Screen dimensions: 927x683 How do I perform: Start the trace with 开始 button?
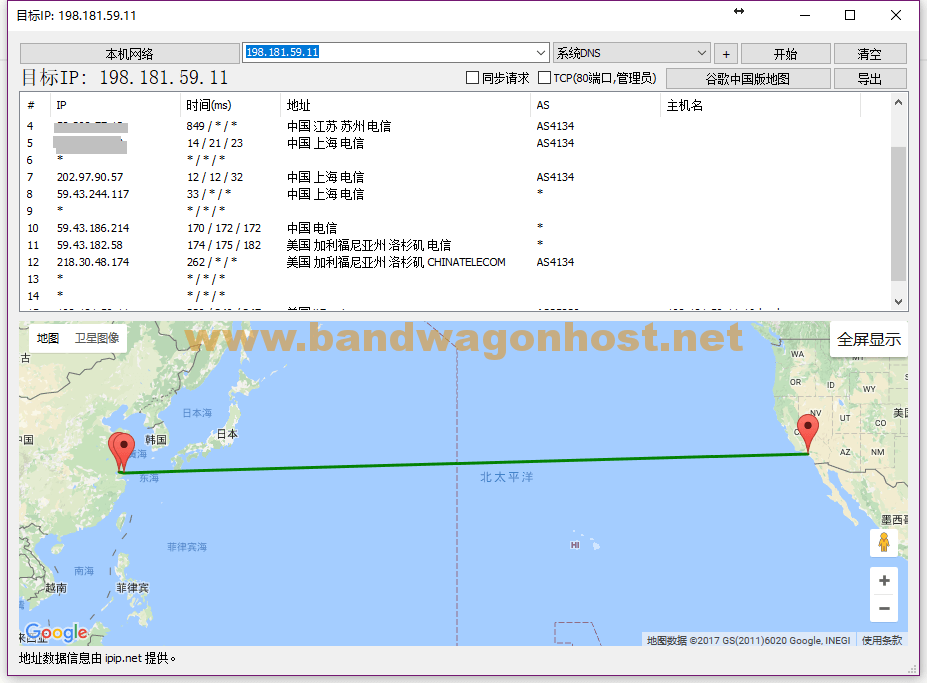(x=786, y=54)
